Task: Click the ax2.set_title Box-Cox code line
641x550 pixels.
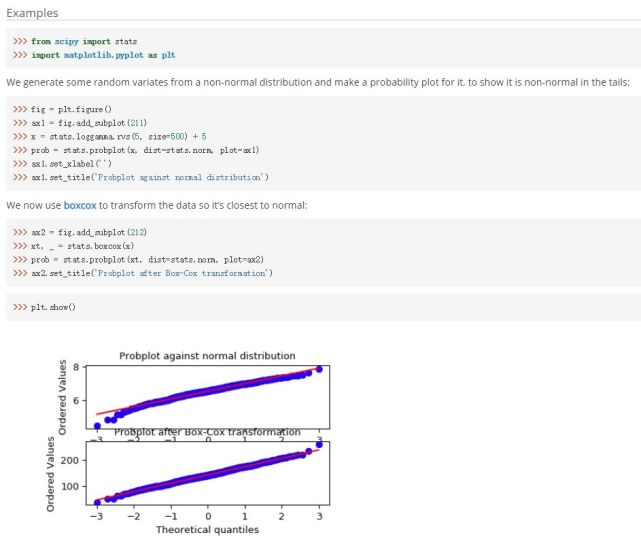Action: (x=143, y=273)
